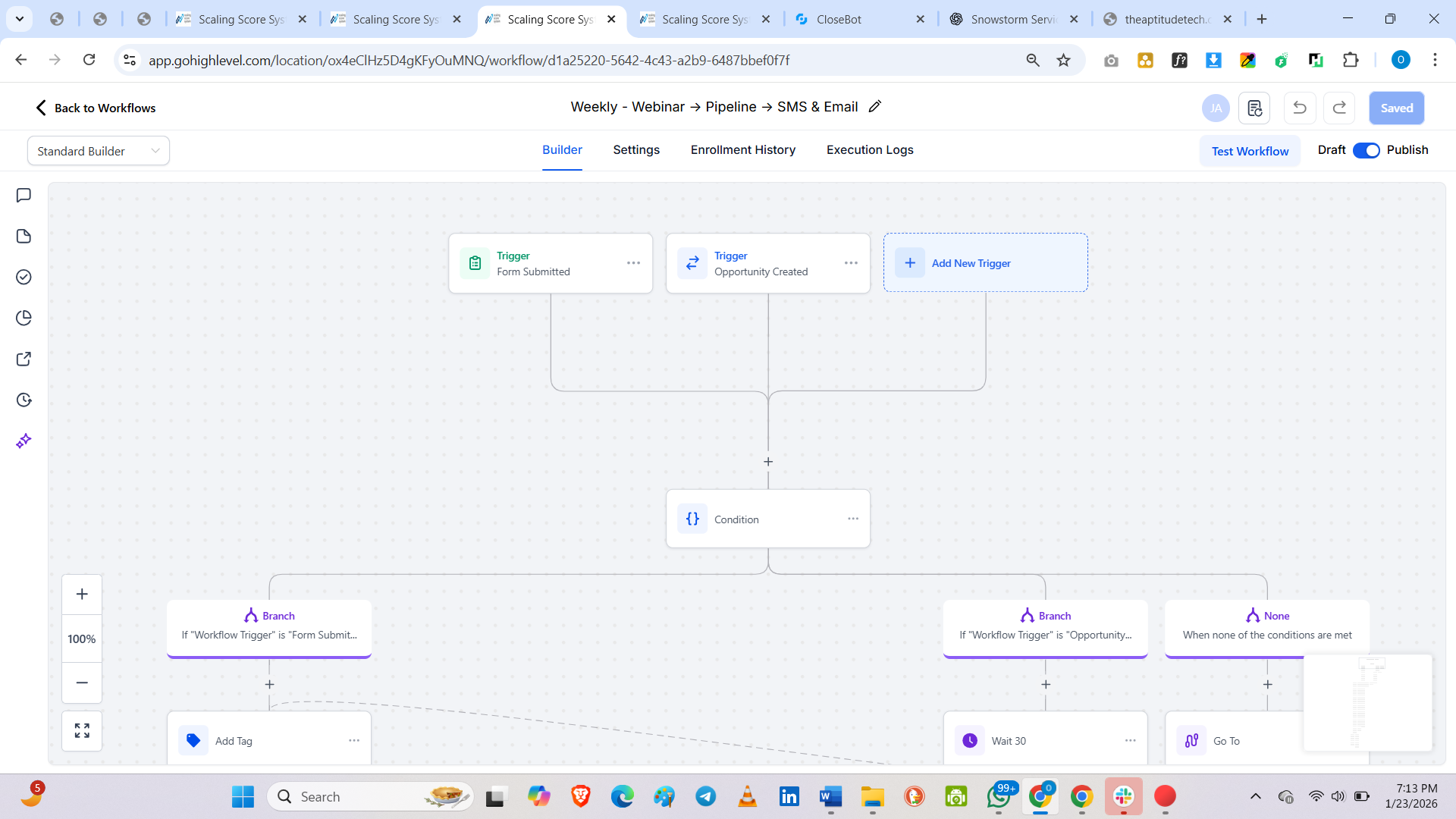This screenshot has width=1456, height=819.
Task: Zoom in with the plus button
Action: tap(82, 595)
